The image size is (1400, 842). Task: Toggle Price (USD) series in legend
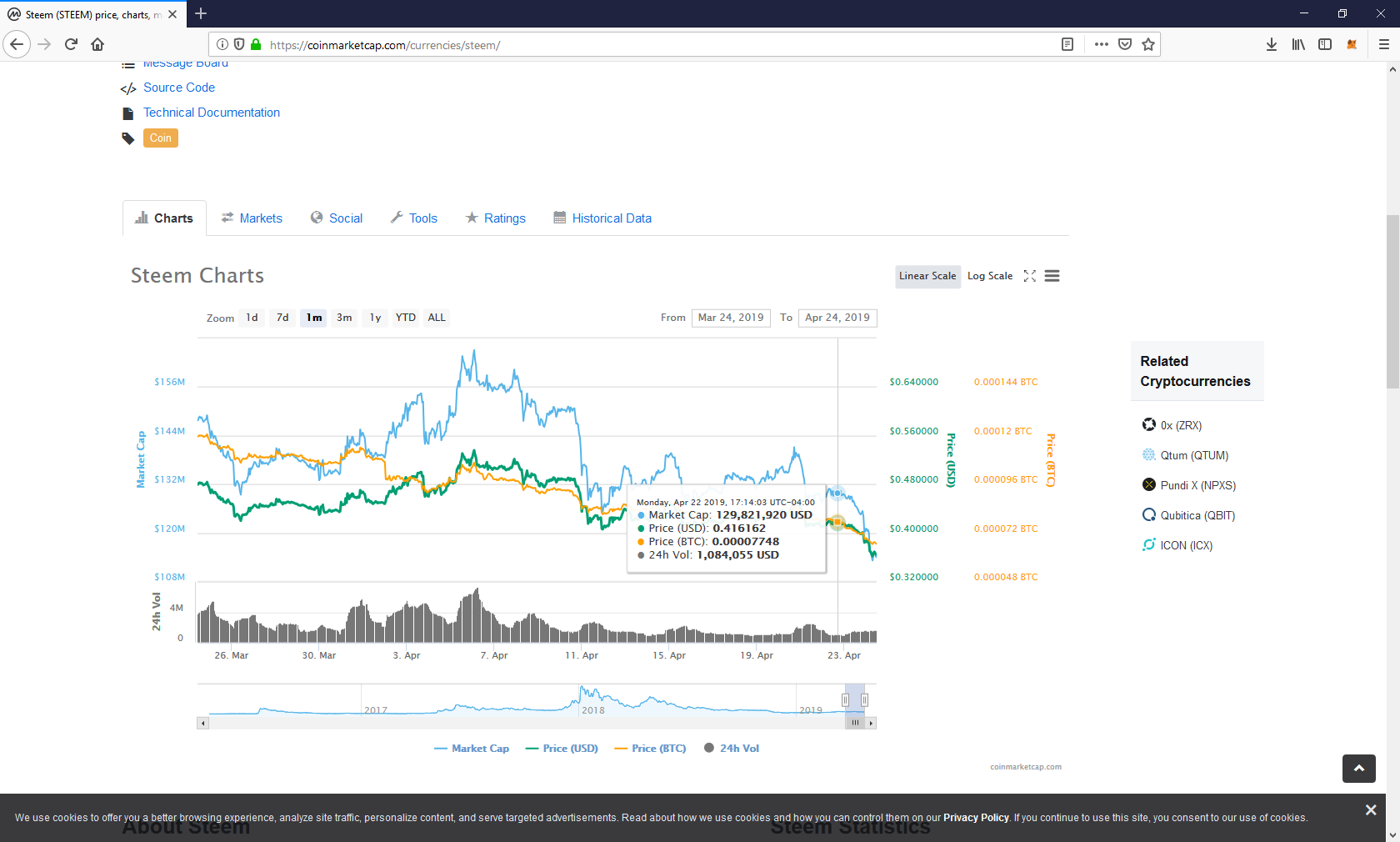562,749
